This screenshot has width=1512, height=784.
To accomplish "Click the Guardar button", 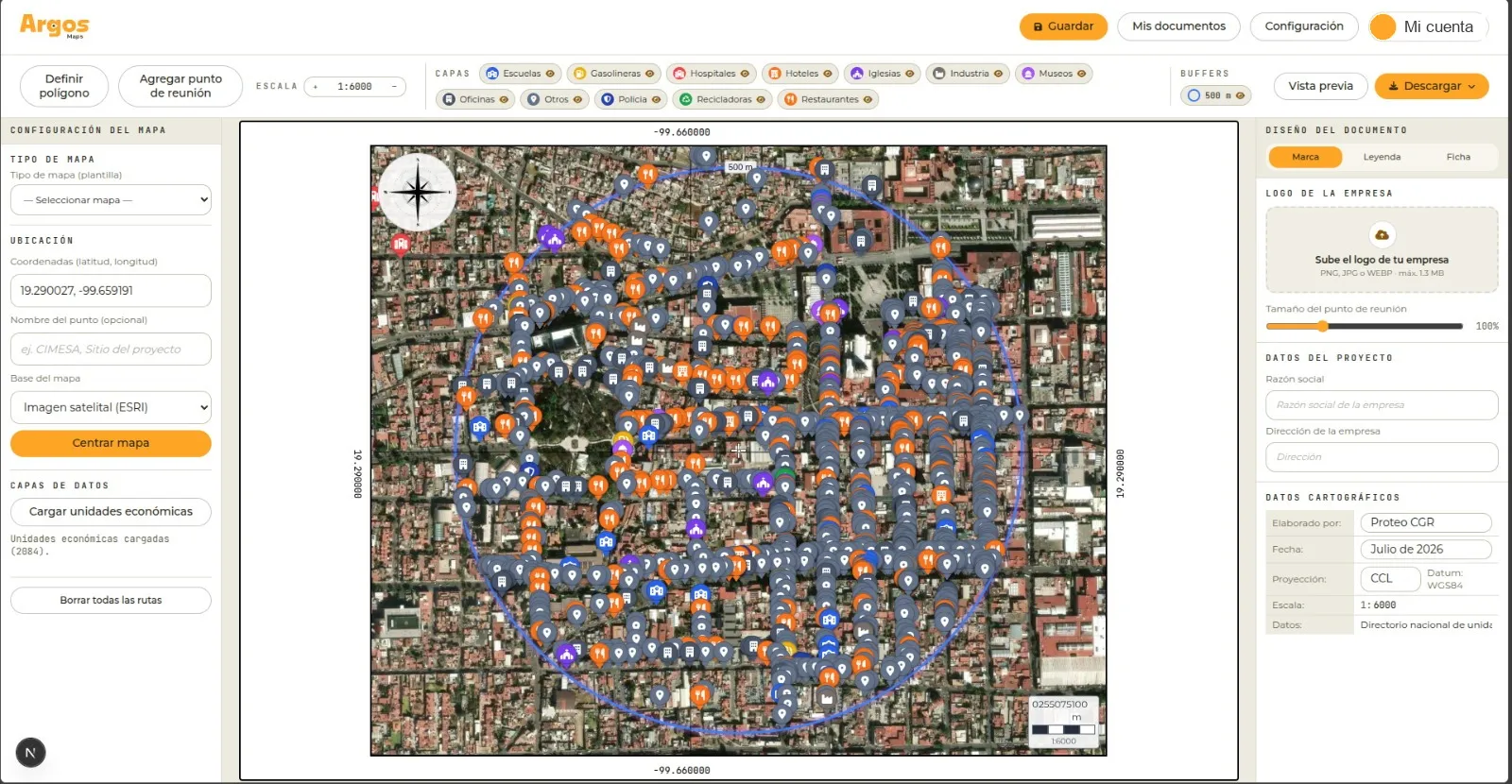I will [x=1063, y=26].
